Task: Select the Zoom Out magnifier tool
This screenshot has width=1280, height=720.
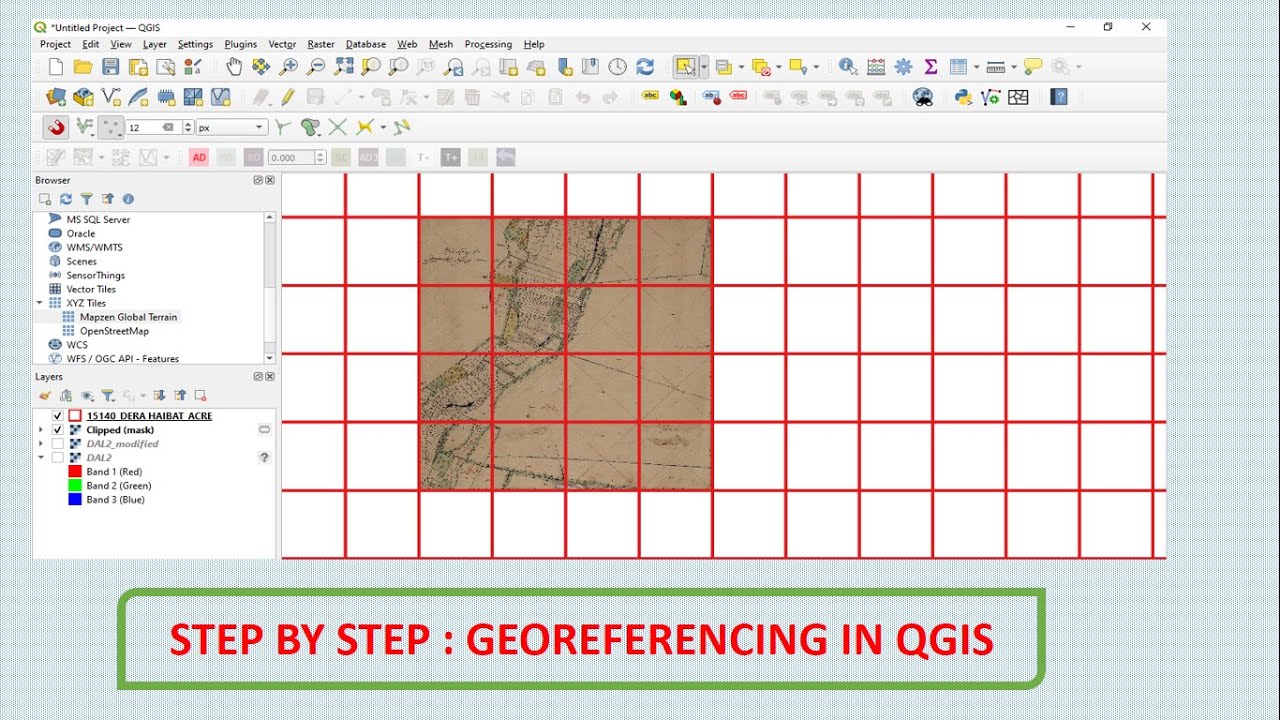Action: (x=316, y=67)
